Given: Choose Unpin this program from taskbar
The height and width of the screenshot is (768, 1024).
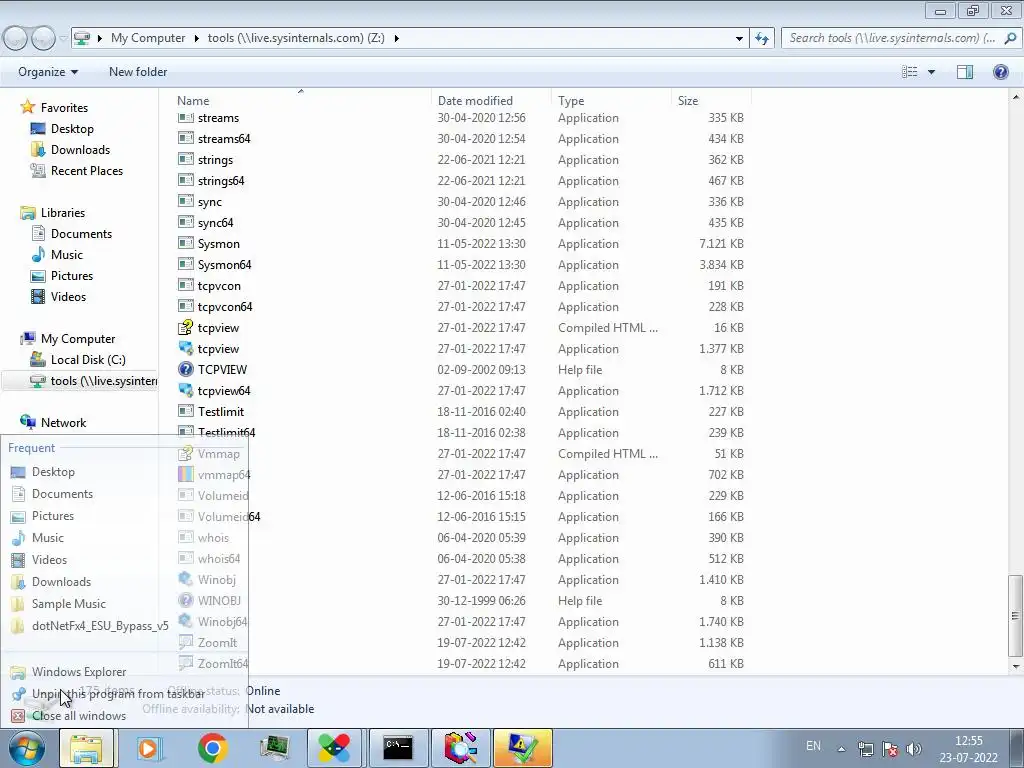Looking at the screenshot, I should tap(118, 694).
